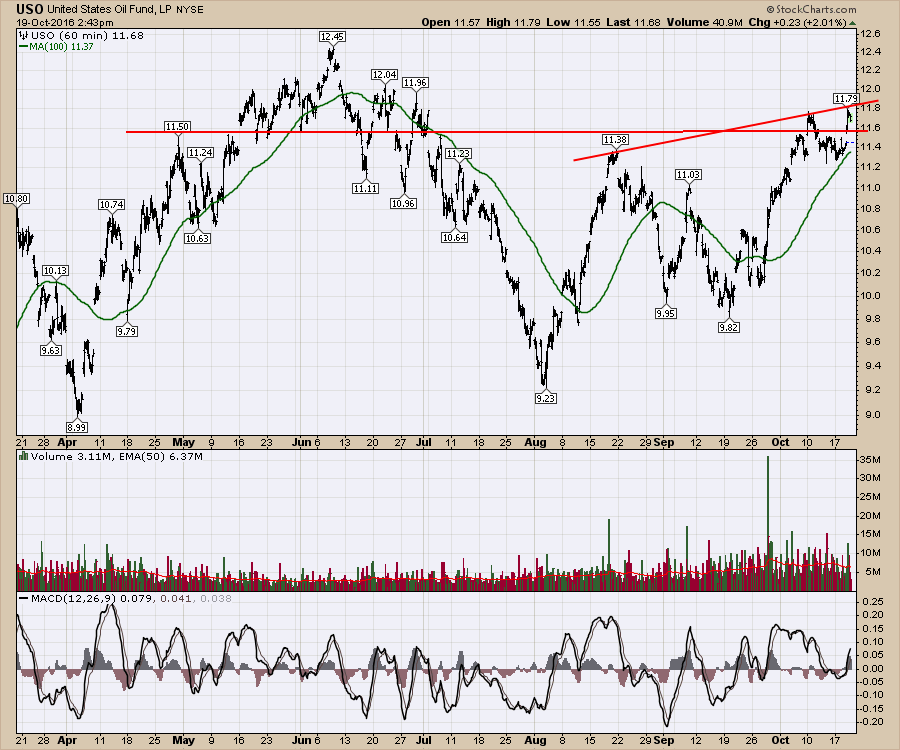Click the Aug label on price axis
The image size is (900, 750).
click(x=535, y=442)
